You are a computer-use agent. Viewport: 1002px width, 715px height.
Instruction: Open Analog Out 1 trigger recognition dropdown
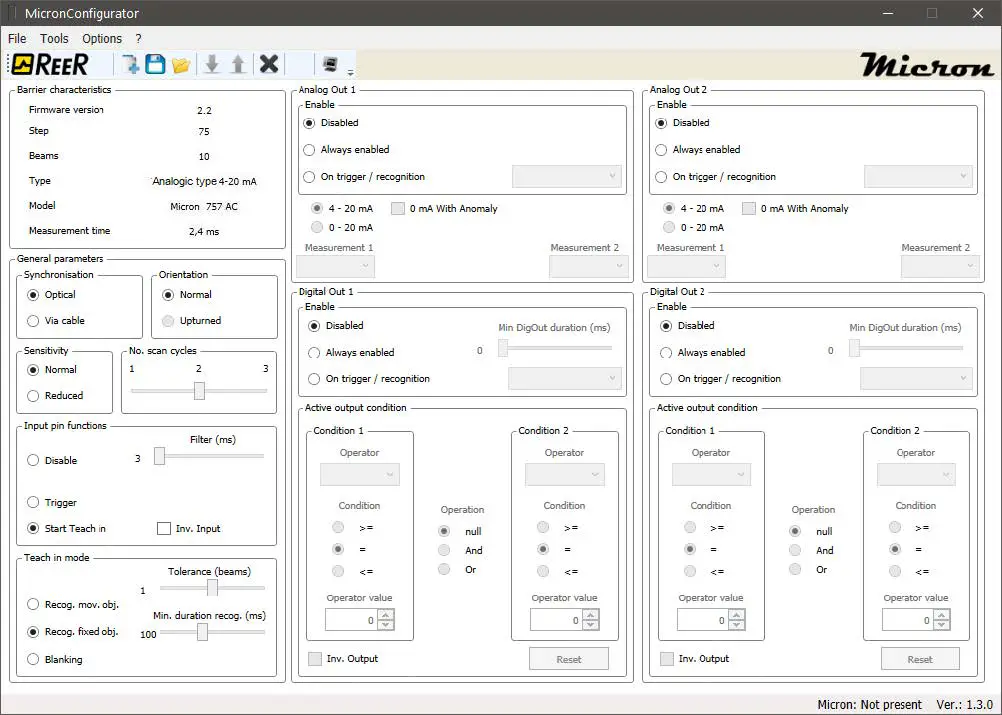(x=567, y=177)
